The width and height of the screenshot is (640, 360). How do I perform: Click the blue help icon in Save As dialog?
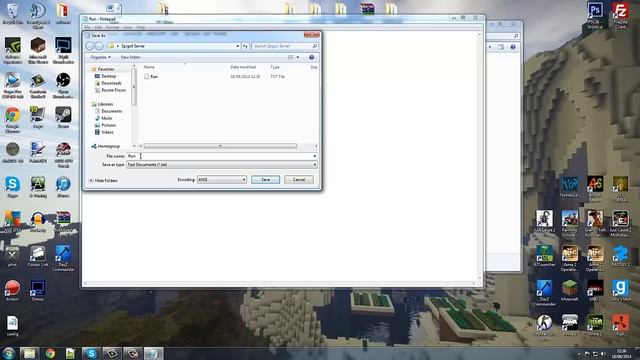311,58
